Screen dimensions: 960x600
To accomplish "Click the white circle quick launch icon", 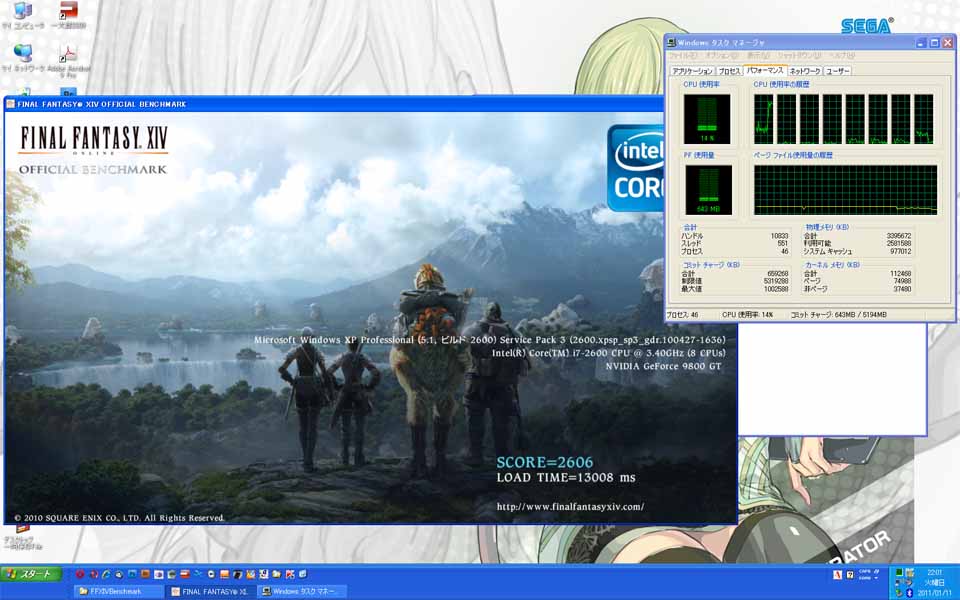I will click(211, 574).
